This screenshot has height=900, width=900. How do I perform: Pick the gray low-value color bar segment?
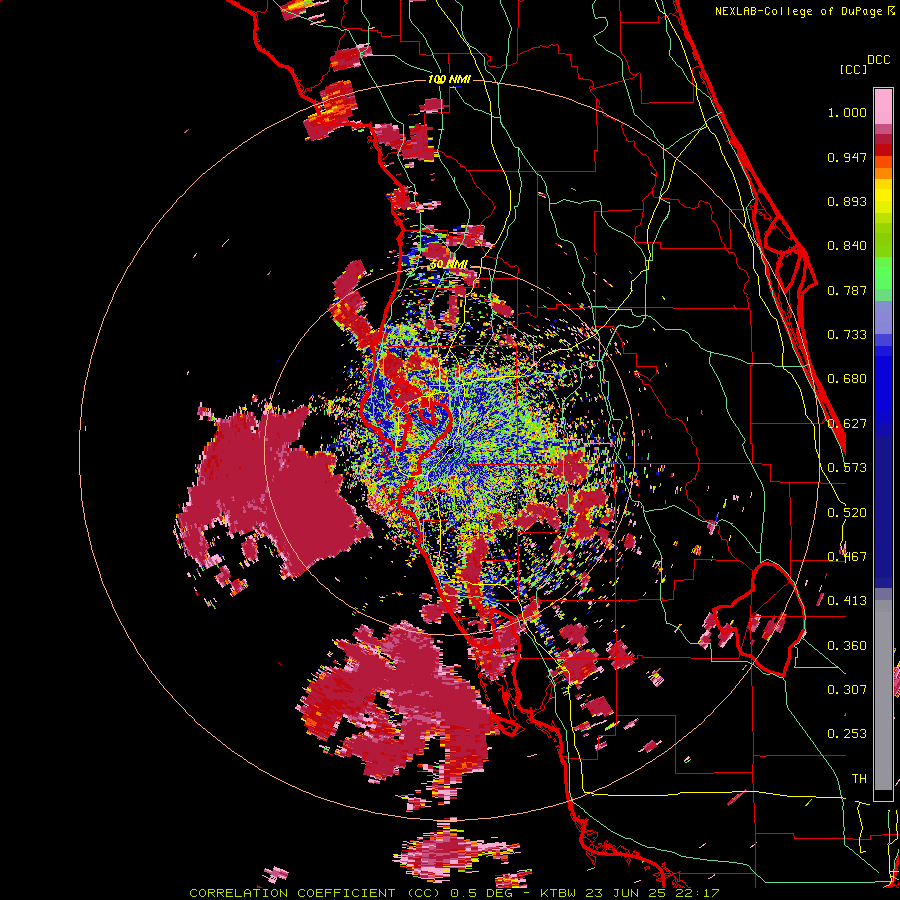pyautogui.click(x=883, y=695)
